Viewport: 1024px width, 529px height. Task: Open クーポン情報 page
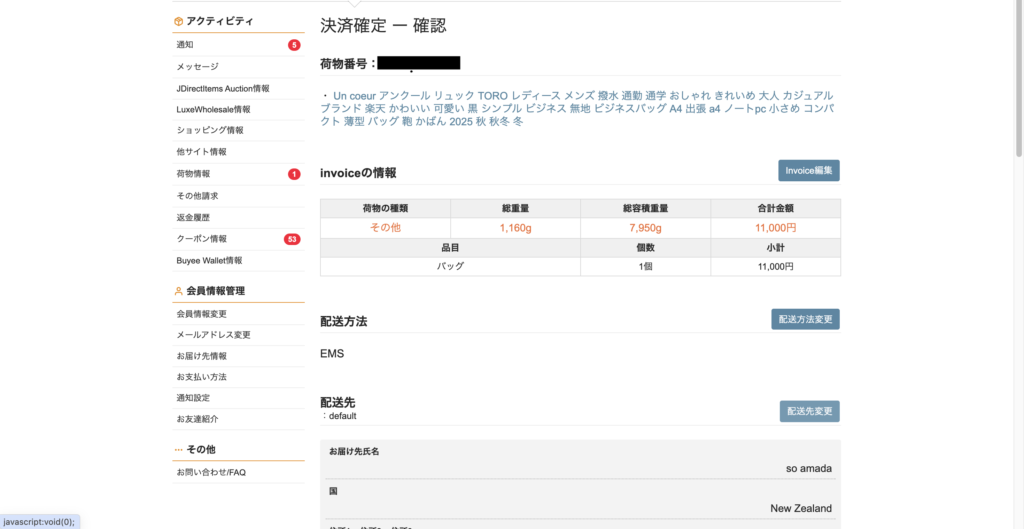click(x=201, y=239)
